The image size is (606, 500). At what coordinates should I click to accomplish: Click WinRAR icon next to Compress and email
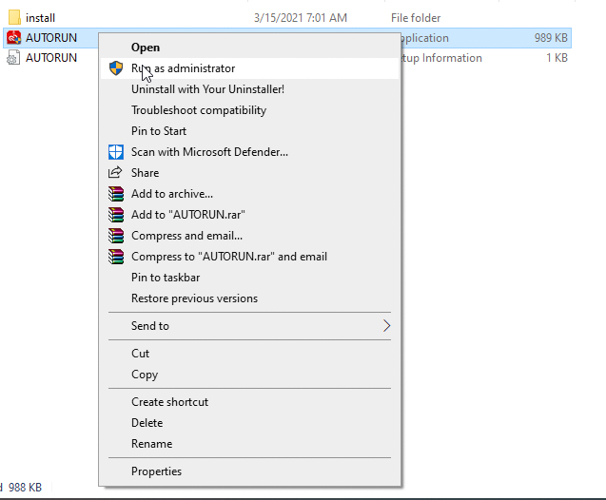[116, 236]
